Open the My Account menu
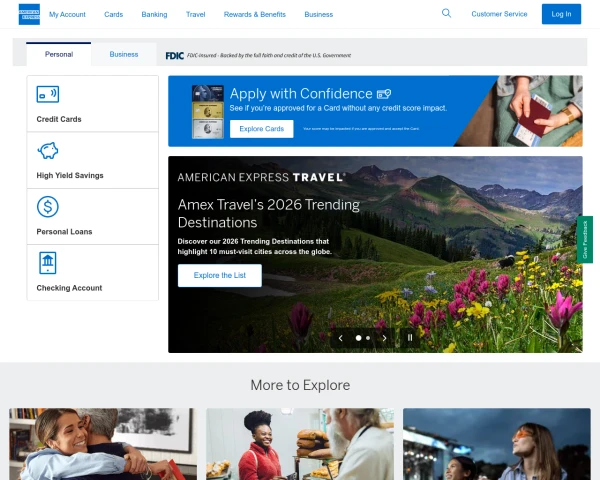600x480 pixels. (67, 15)
